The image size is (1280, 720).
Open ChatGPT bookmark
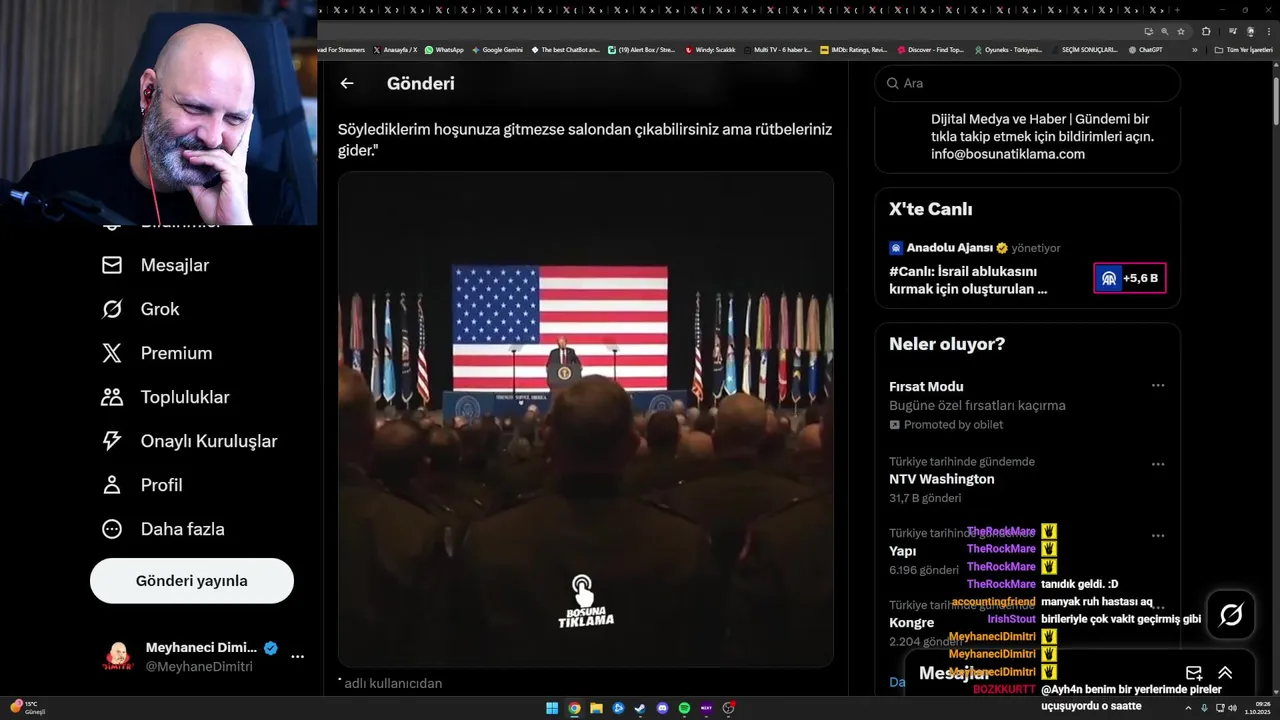tap(1145, 50)
